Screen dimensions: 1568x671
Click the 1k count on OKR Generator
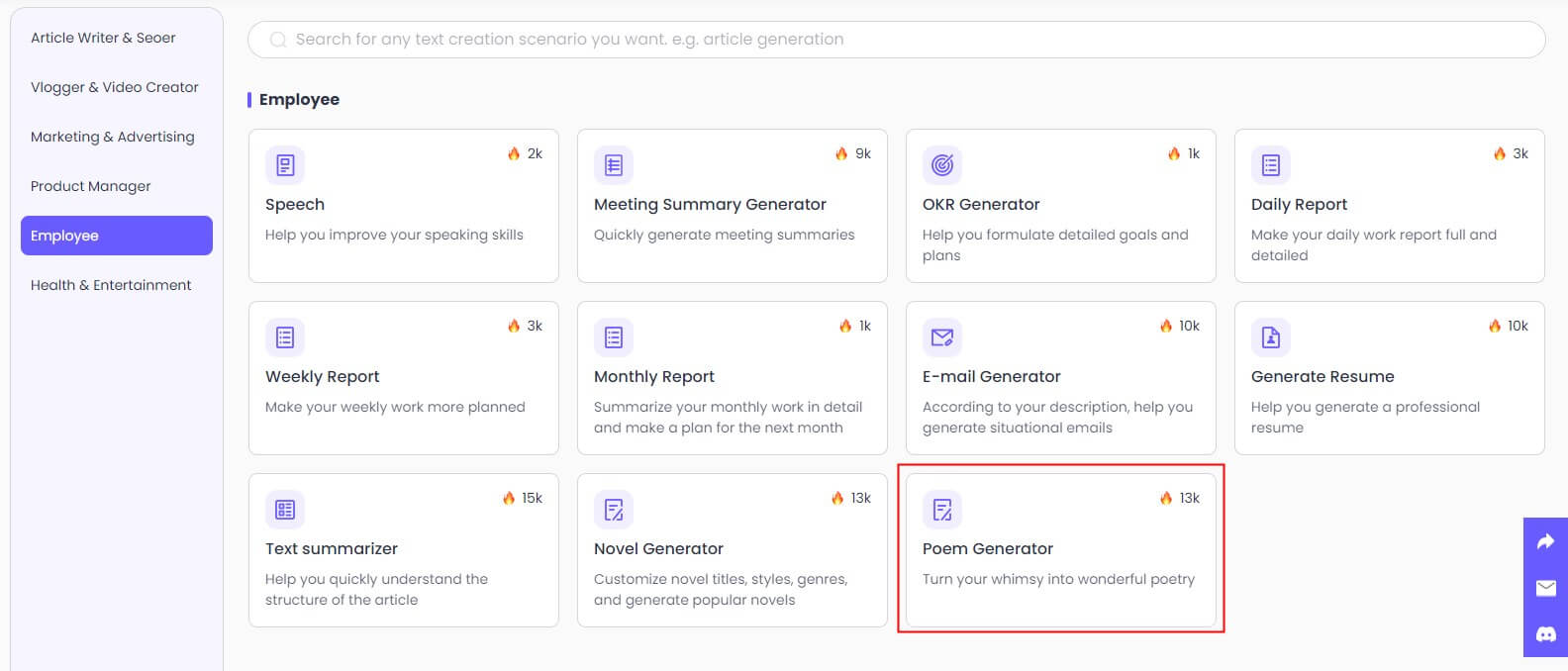[x=1194, y=153]
